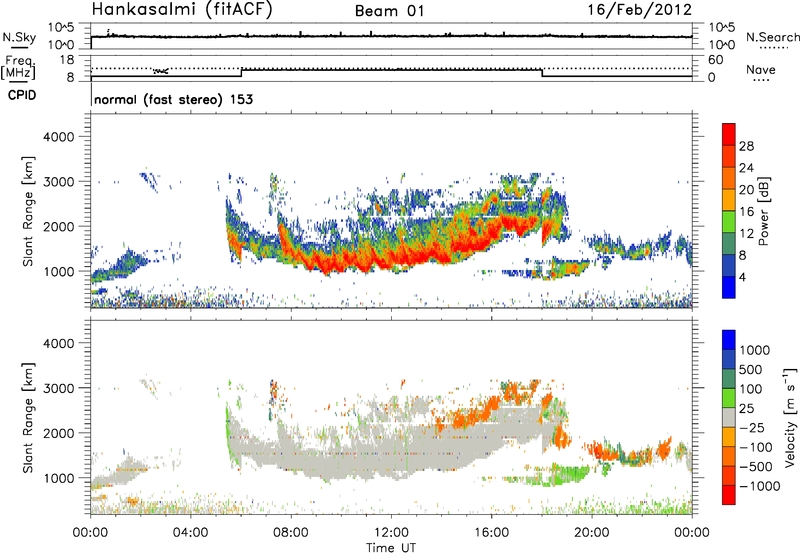800x554 pixels.
Task: Click the "2000" range tick in velocity panel
Action: pos(58,433)
